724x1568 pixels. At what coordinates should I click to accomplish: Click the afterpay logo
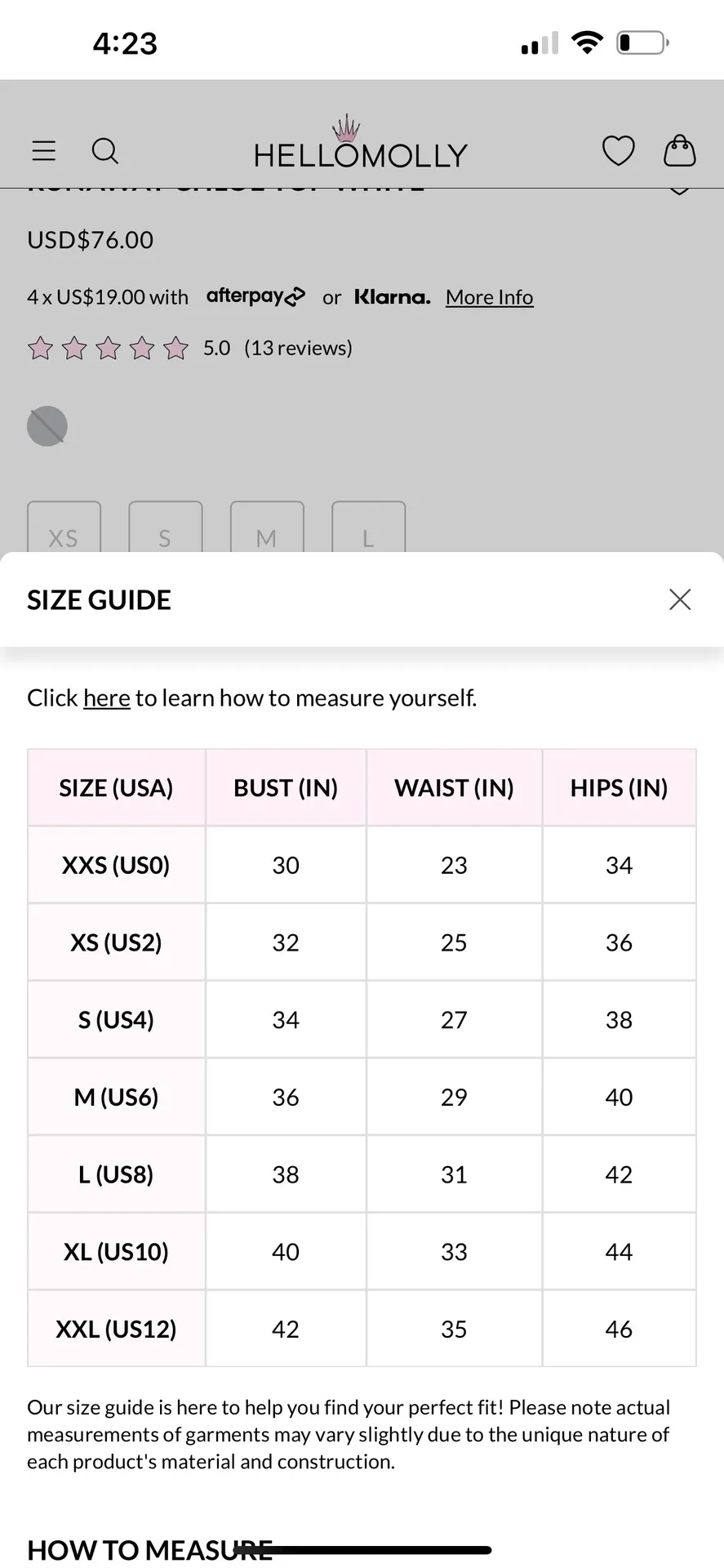pos(255,296)
